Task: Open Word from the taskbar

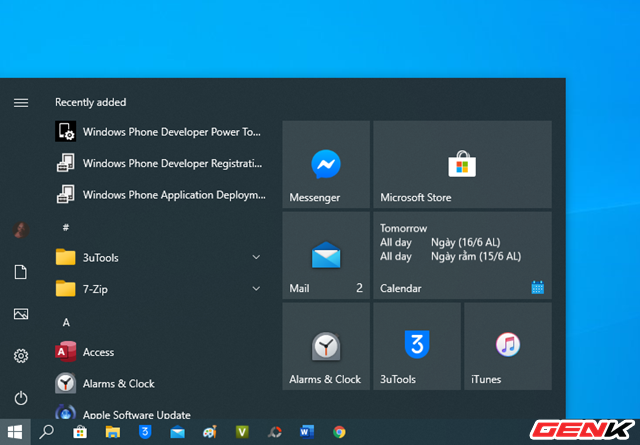Action: pos(307,432)
